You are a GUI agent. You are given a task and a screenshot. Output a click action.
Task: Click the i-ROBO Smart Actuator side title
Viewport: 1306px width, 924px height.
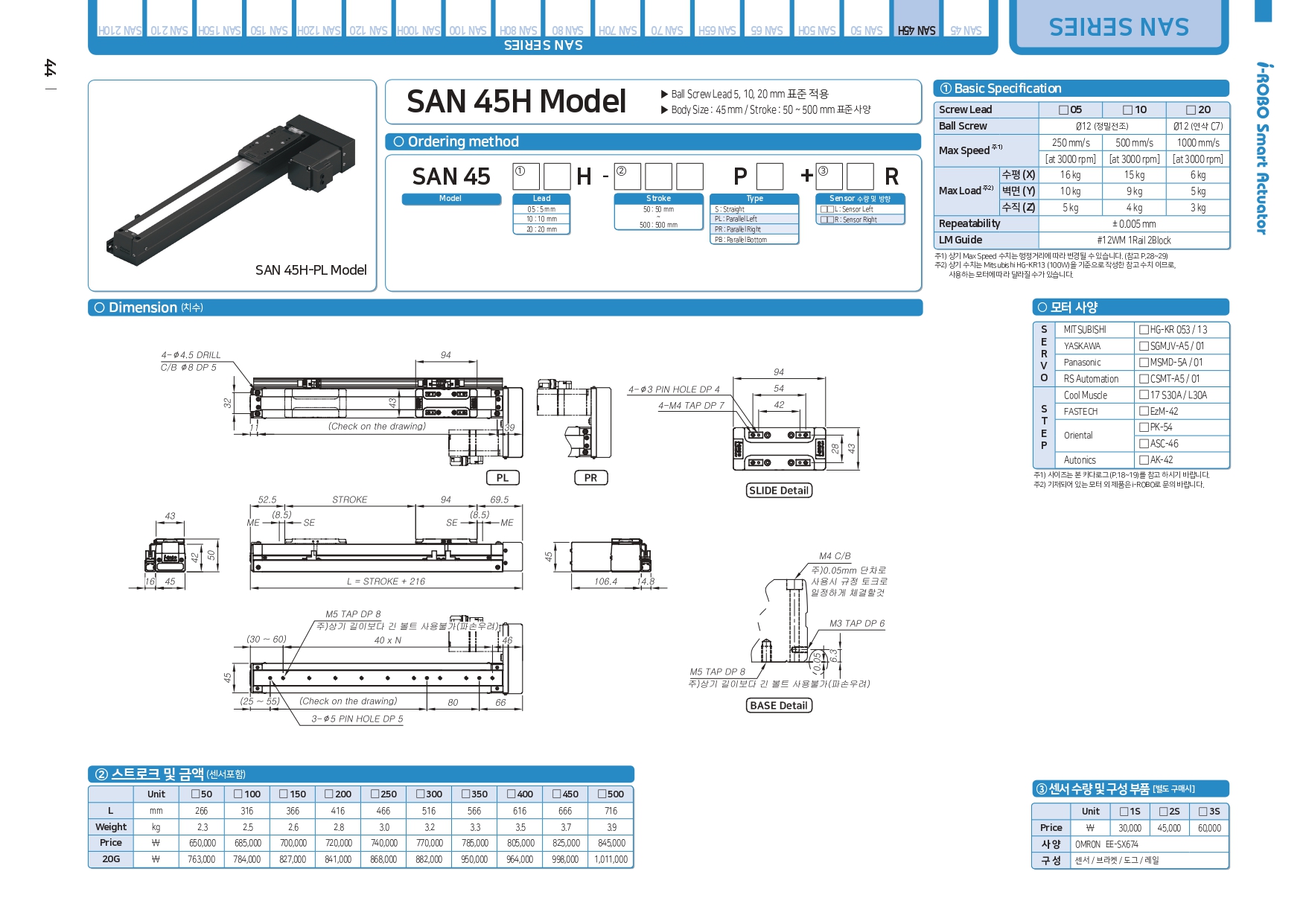point(1262,148)
